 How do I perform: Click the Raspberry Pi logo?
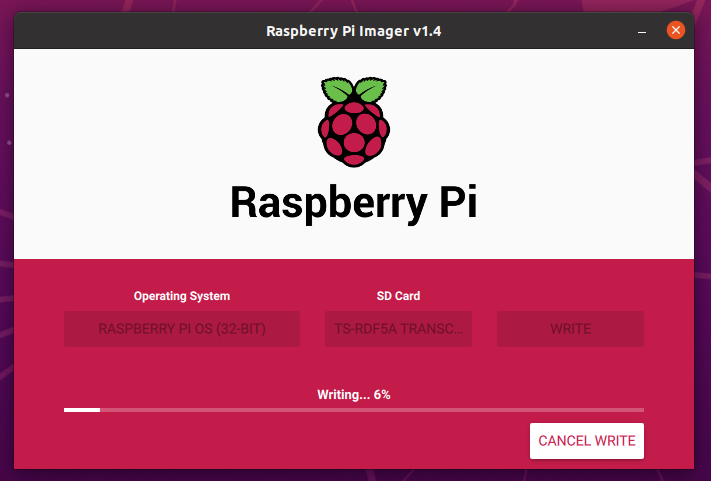tap(354, 121)
